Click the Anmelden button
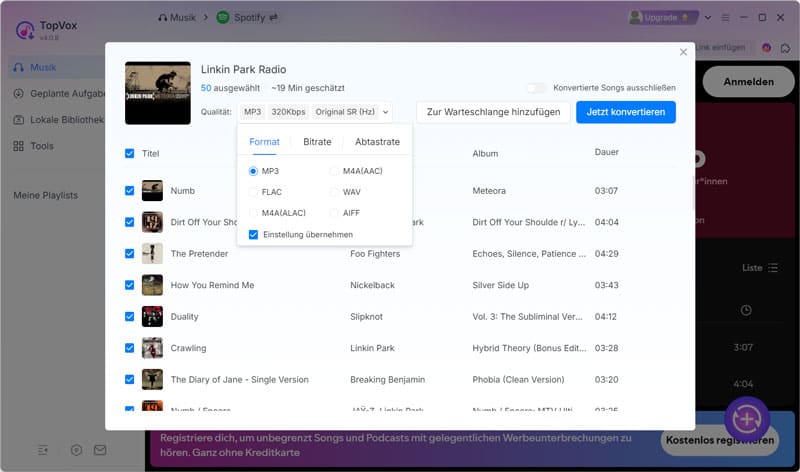 748,82
